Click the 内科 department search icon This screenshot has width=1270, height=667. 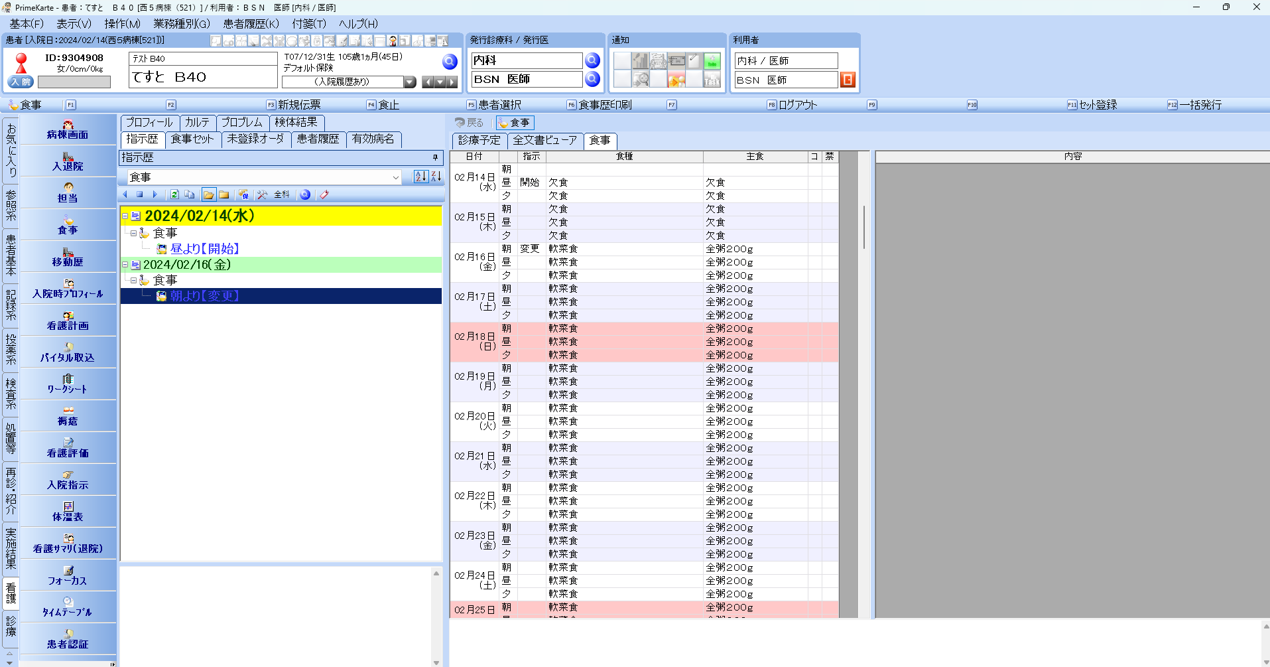tap(592, 60)
